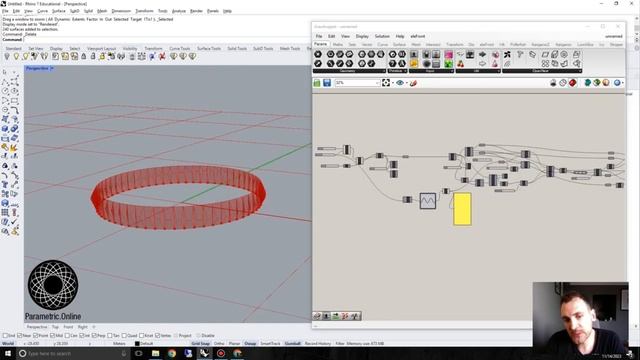Screen dimensions: 640x360
Task: Toggle SmartTrack in the Rhino status bar
Action: pyautogui.click(x=270, y=344)
